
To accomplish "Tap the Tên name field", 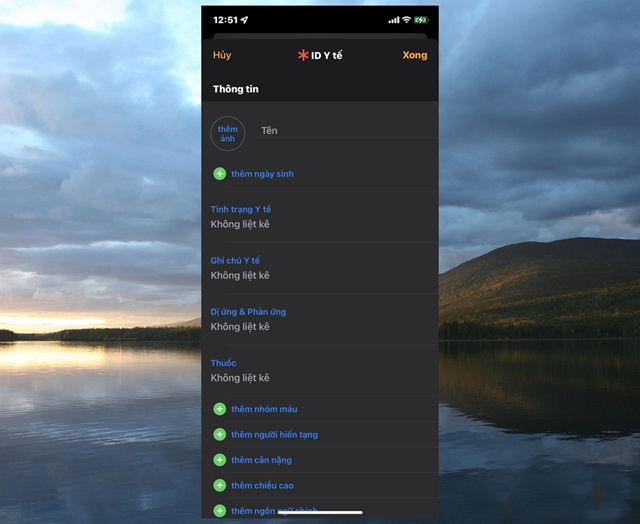I will pos(346,131).
